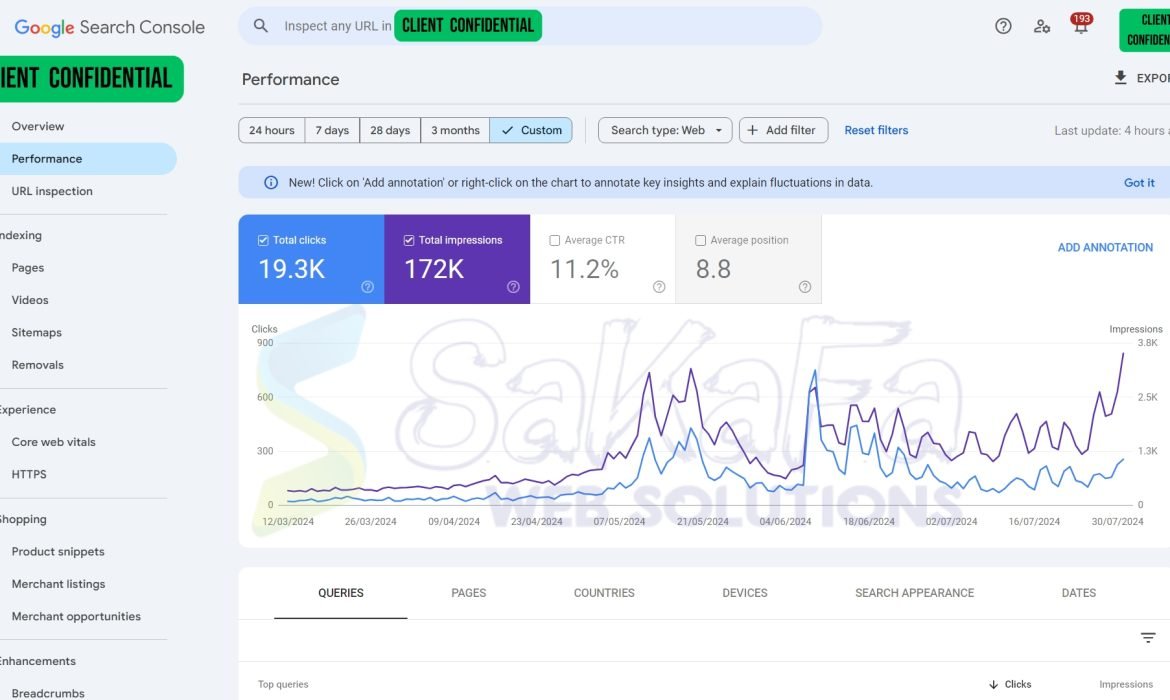Image resolution: width=1170 pixels, height=700 pixels.
Task: Open Performance in sidebar
Action: click(88, 158)
